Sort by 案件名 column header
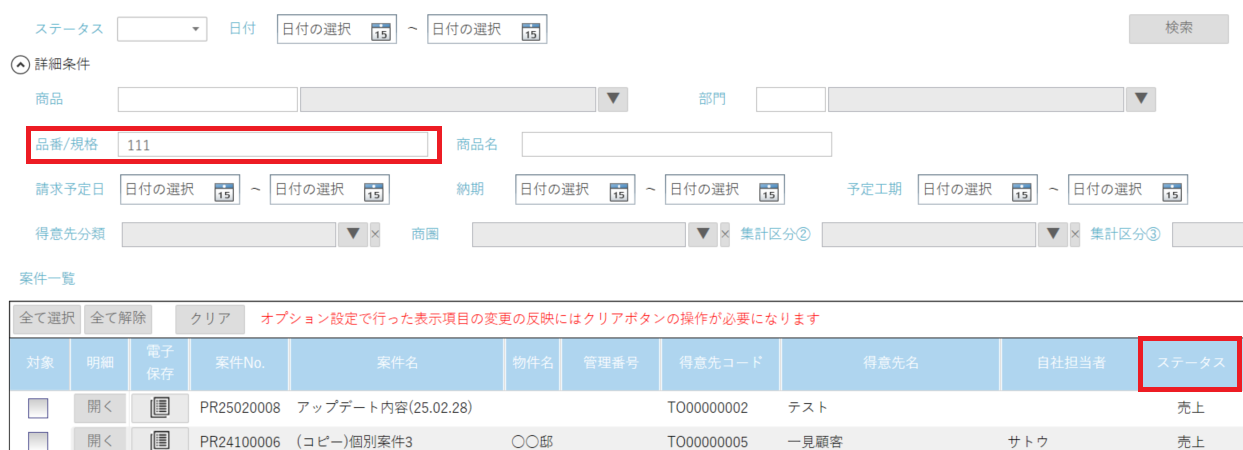The width and height of the screenshot is (1243, 450). coord(396,363)
